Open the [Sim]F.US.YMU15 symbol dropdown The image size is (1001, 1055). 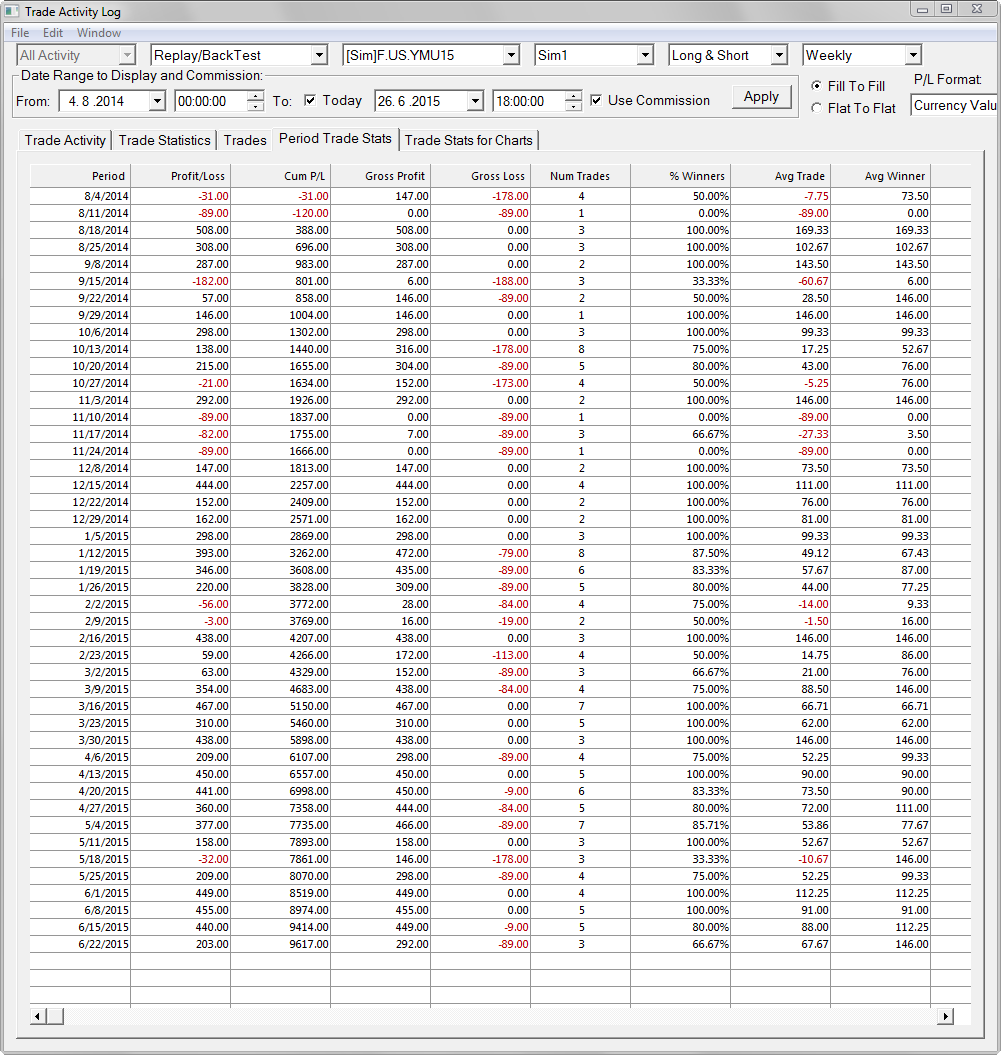(x=511, y=55)
